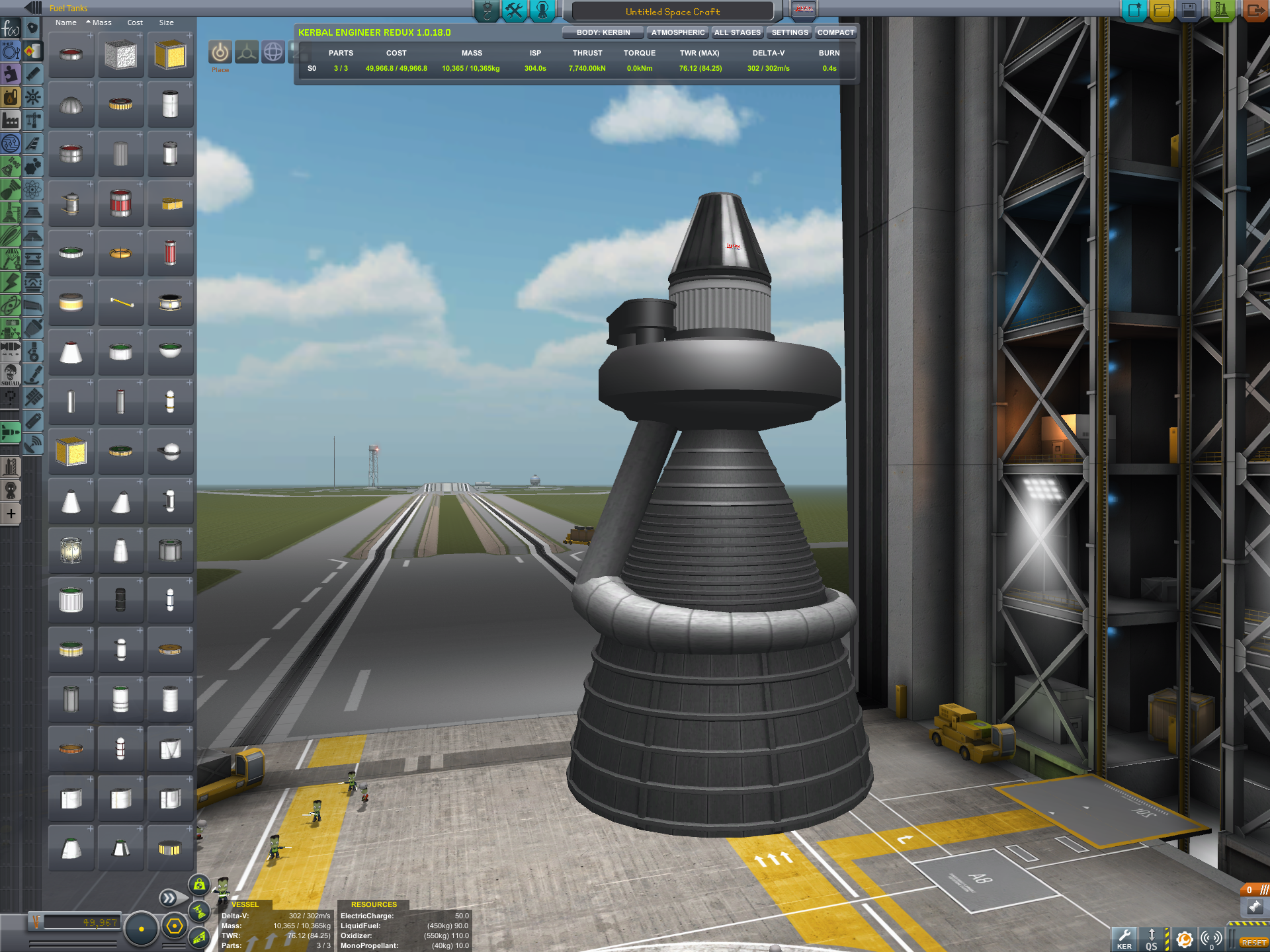Toggle the Center of Thrust indicator
The height and width of the screenshot is (952, 1270).
pyautogui.click(x=199, y=911)
